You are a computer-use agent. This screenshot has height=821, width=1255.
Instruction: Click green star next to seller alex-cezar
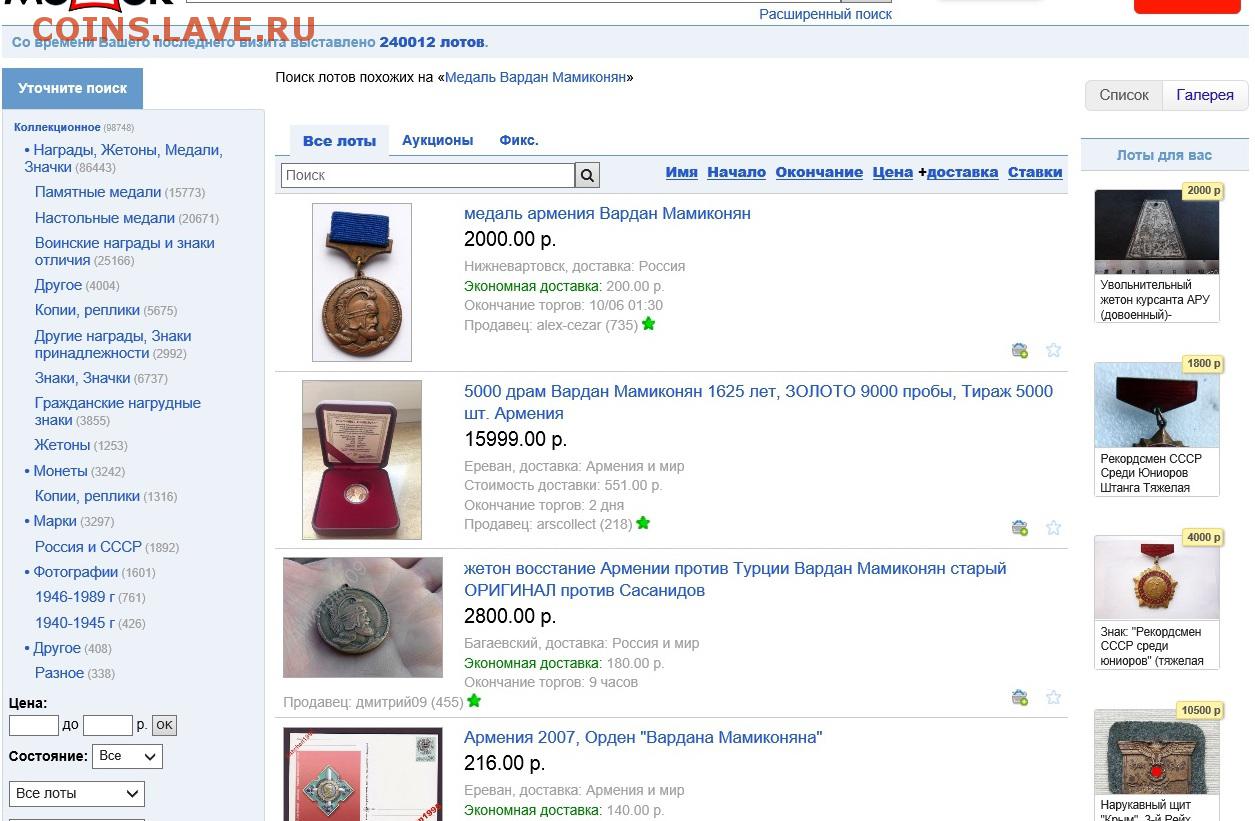click(649, 324)
